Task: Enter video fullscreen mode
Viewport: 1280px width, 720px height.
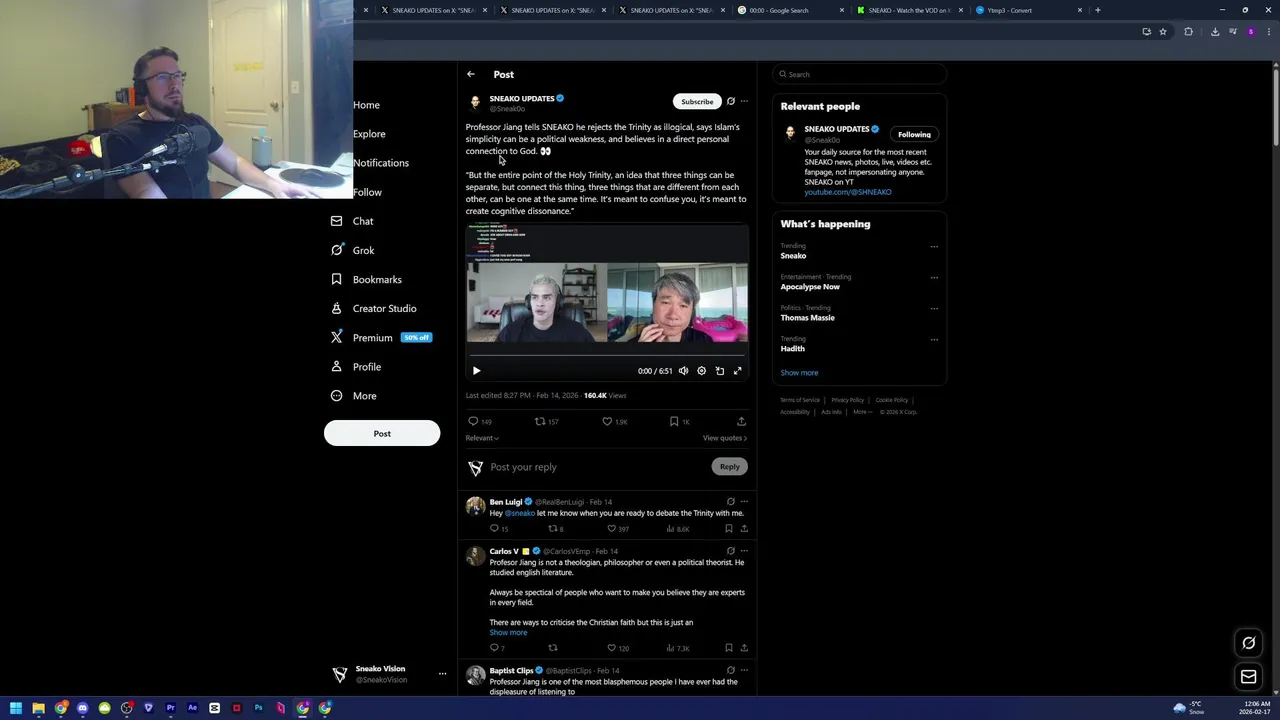Action: point(737,371)
